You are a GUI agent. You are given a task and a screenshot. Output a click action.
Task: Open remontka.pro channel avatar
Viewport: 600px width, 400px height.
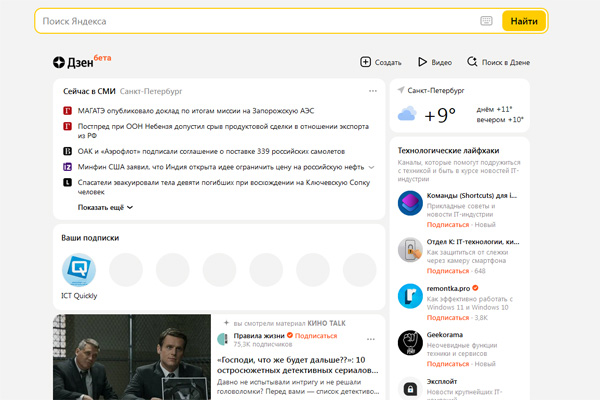point(410,296)
